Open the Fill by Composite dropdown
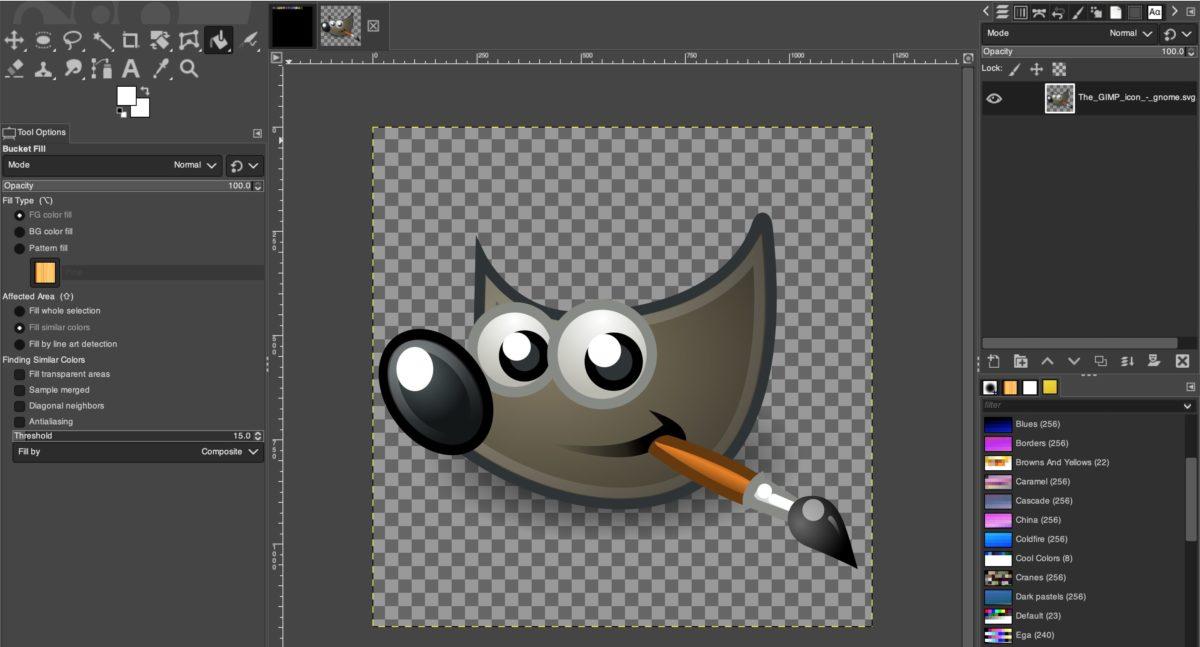The height and width of the screenshot is (647, 1200). (138, 452)
